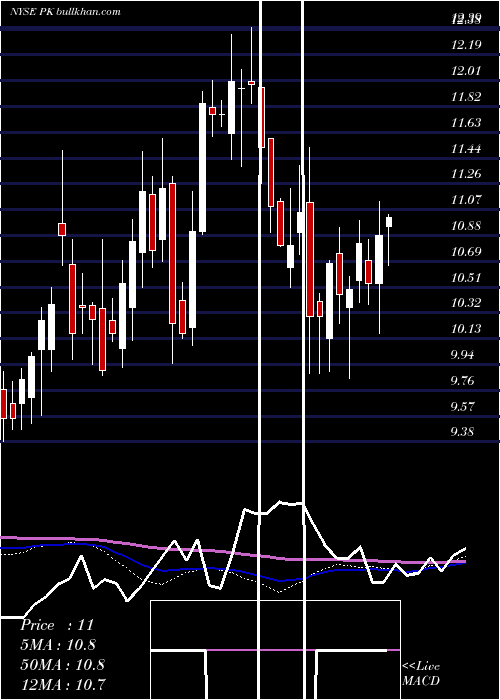
Task: Click the 11.26 price axis label
Action: (x=467, y=174)
